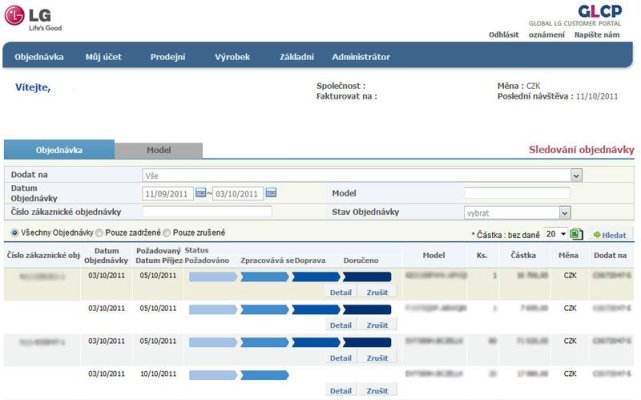Click the Napište nám link

[596, 34]
